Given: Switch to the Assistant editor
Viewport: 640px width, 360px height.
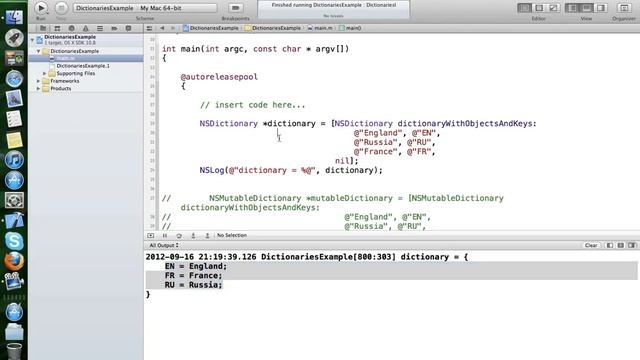Looking at the screenshot, I should click(539, 8).
